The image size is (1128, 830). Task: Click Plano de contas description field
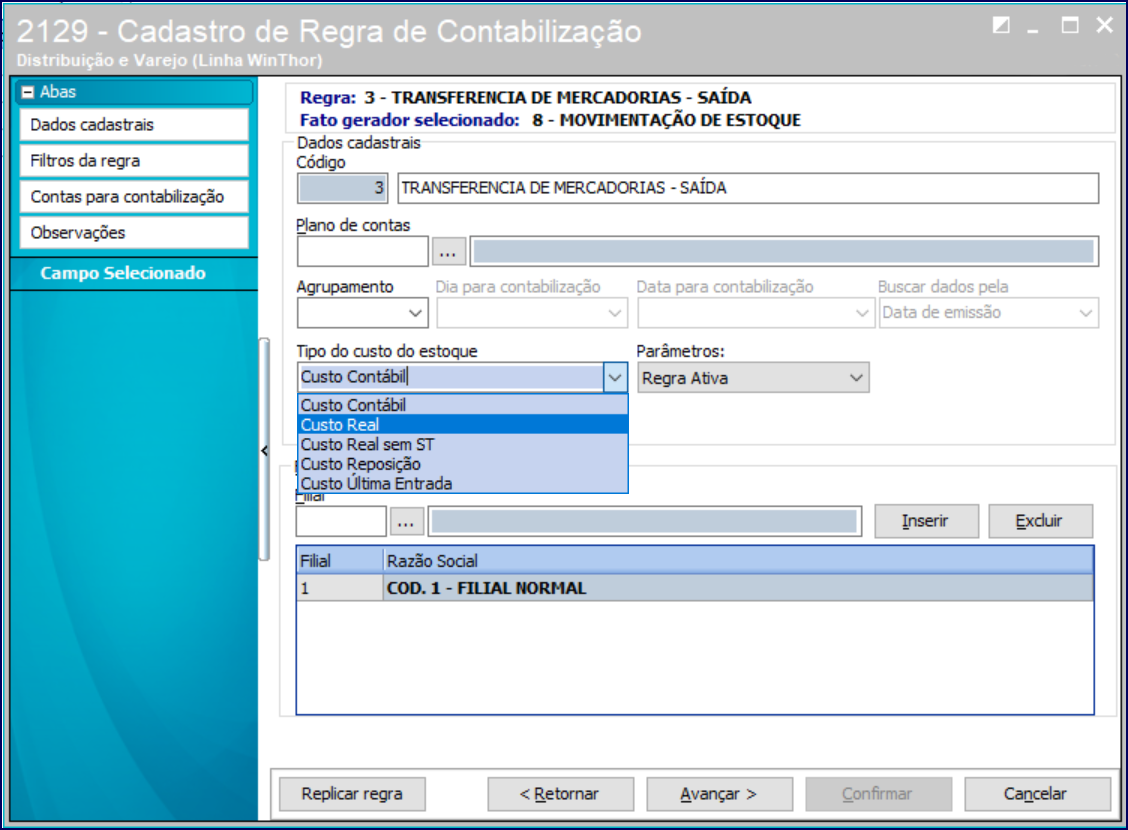pyautogui.click(x=784, y=252)
